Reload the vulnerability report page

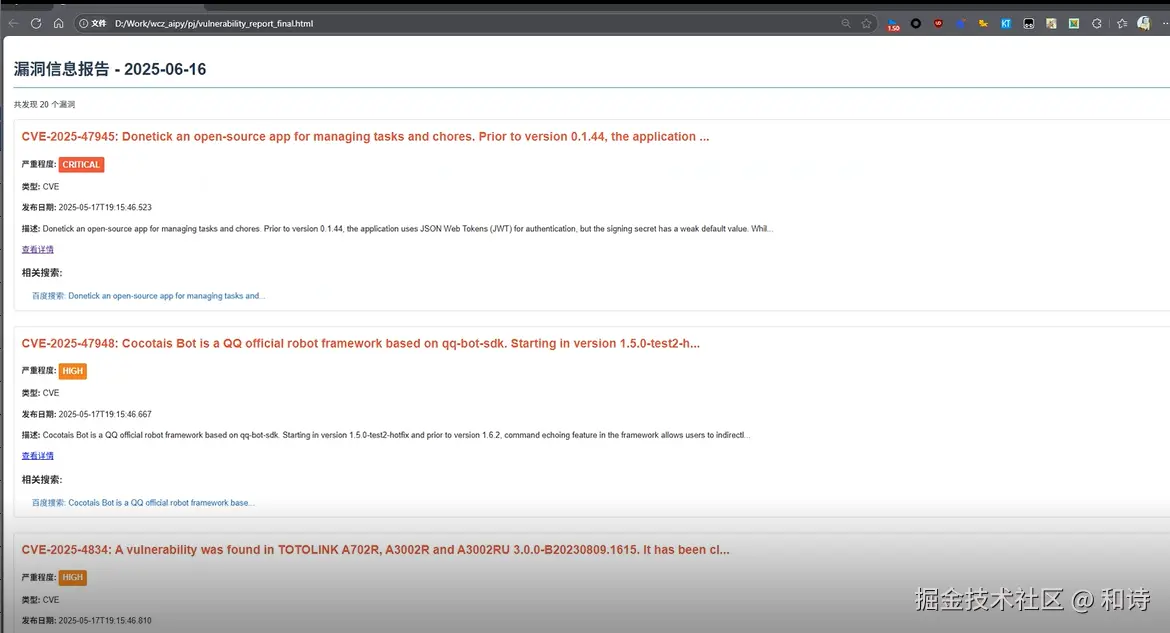(x=36, y=24)
